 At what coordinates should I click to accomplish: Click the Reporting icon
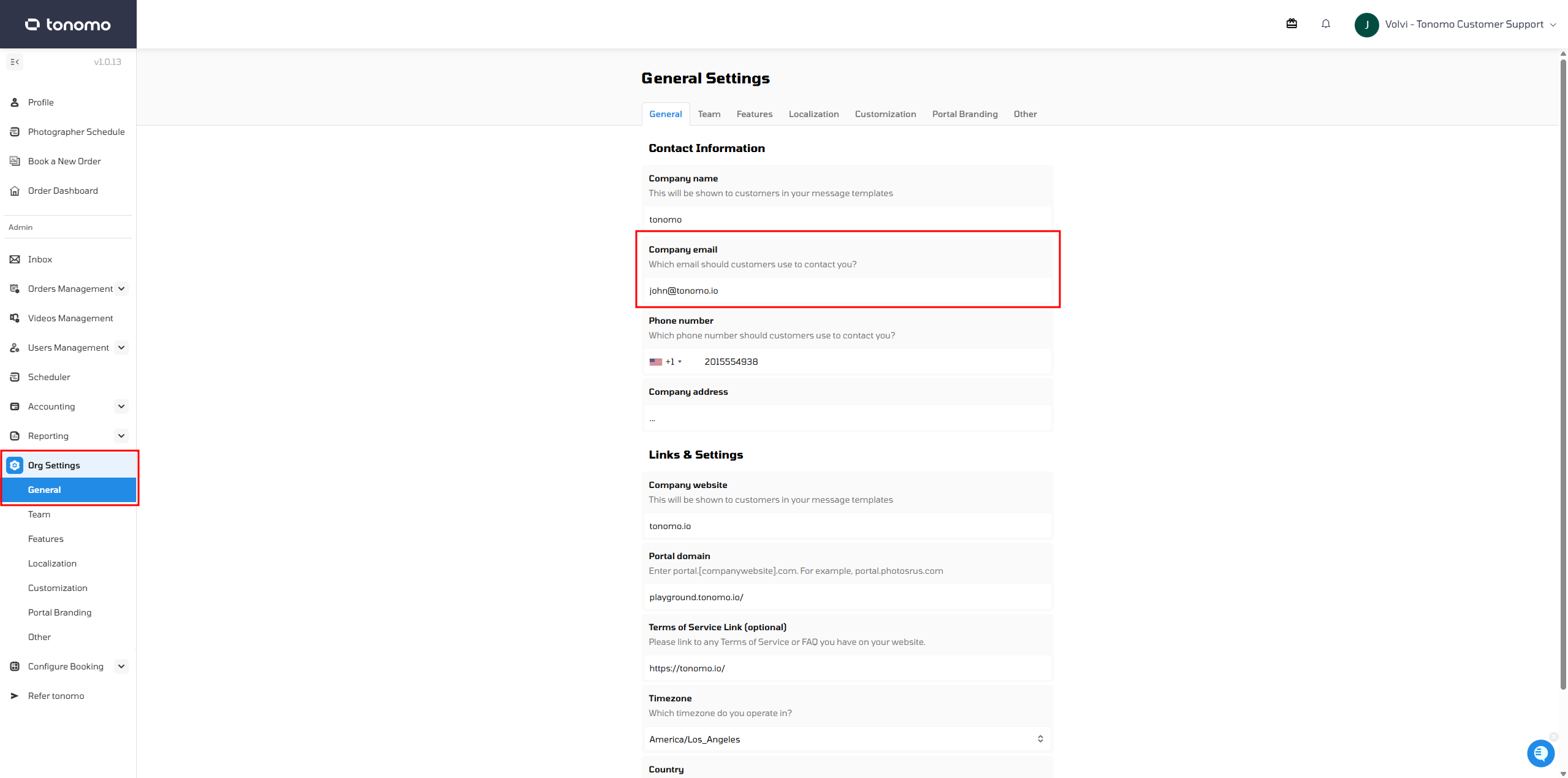15,436
